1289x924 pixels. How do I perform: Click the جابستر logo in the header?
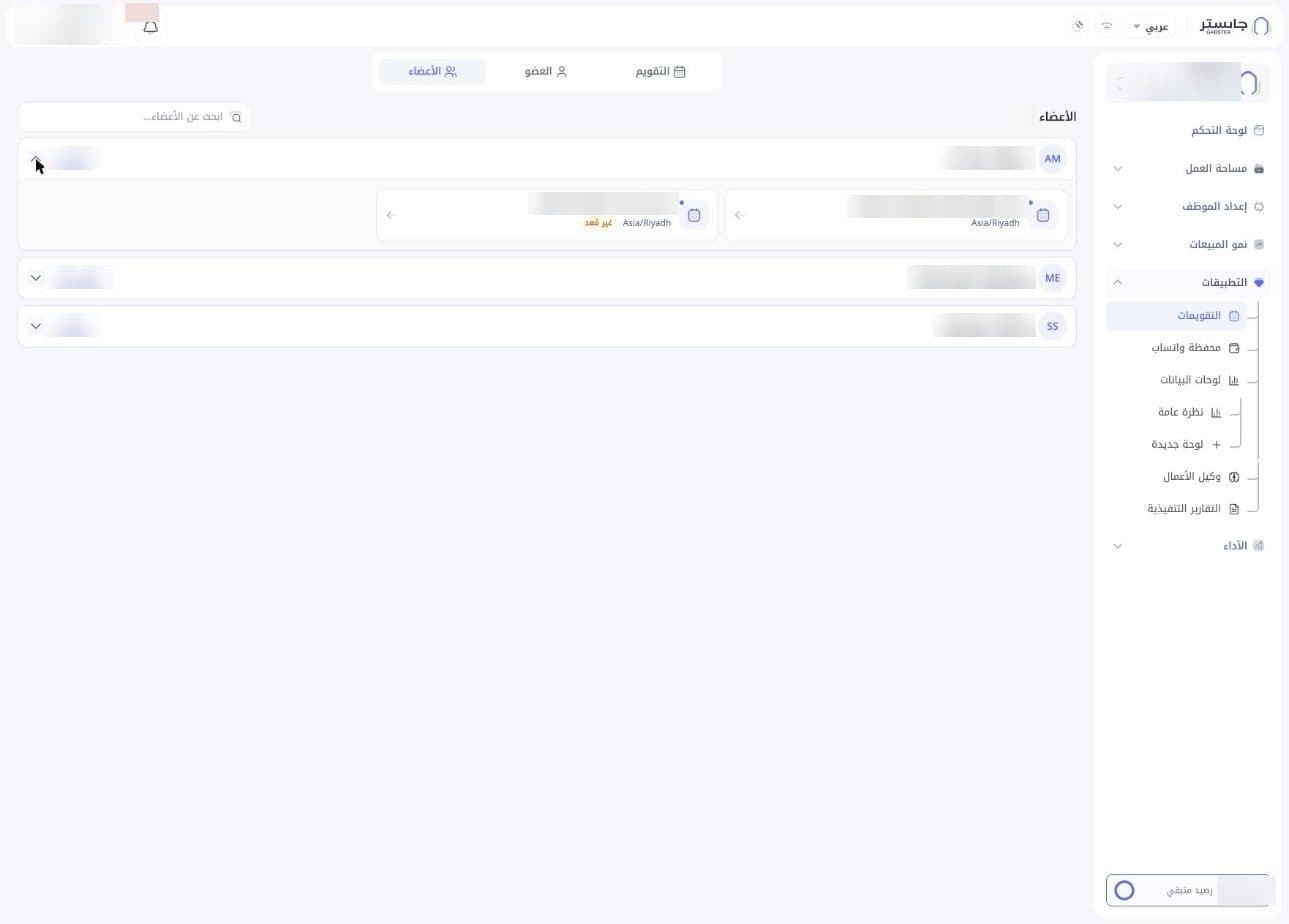pos(1235,25)
